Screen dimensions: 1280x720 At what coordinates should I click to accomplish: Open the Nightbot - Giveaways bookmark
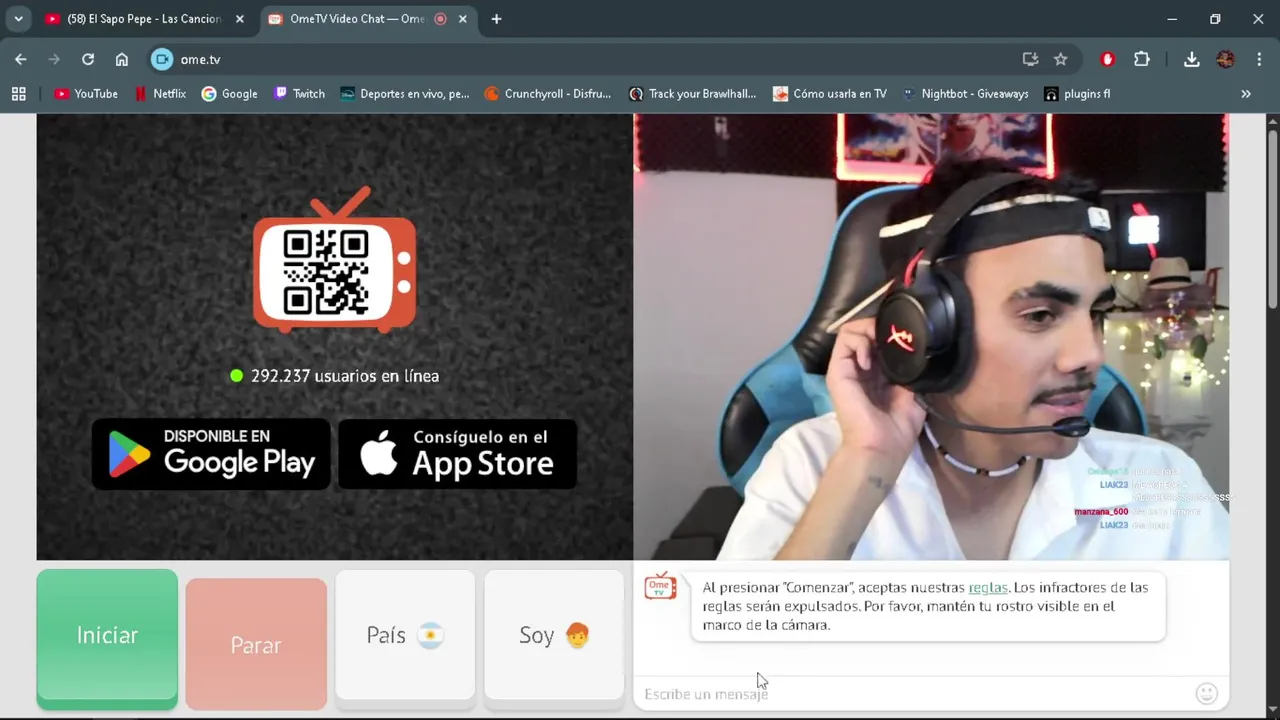click(x=964, y=94)
